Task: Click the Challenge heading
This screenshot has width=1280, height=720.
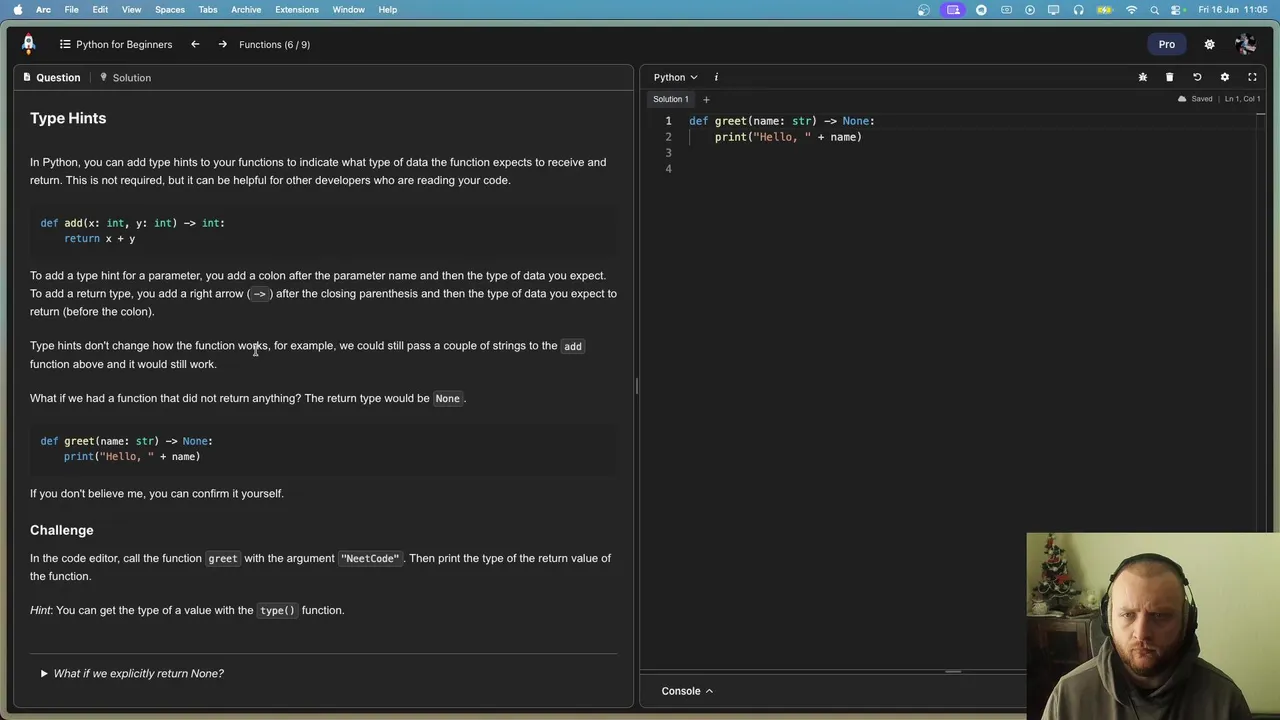Action: [x=61, y=530]
